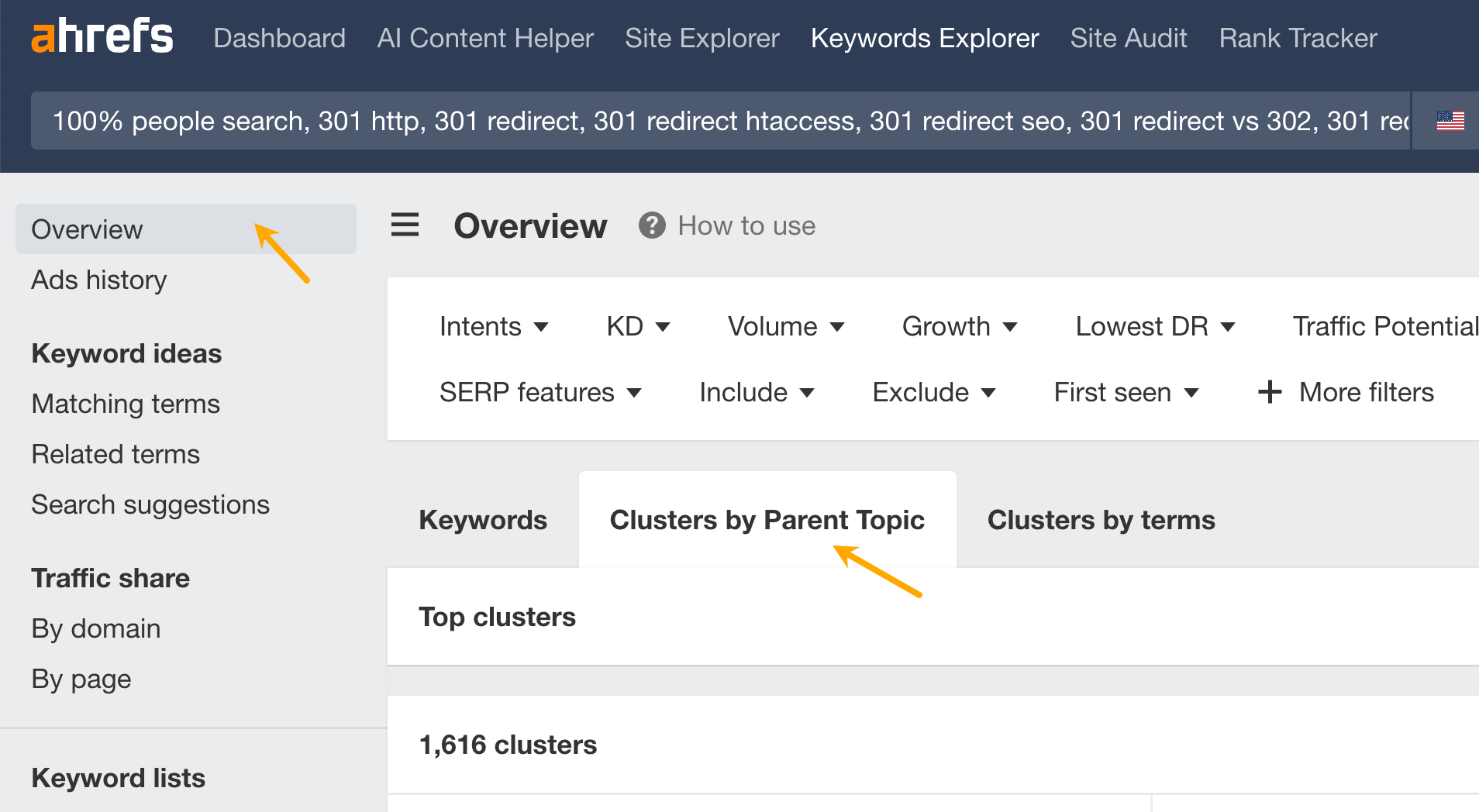Select By domain under Traffic share

(95, 628)
